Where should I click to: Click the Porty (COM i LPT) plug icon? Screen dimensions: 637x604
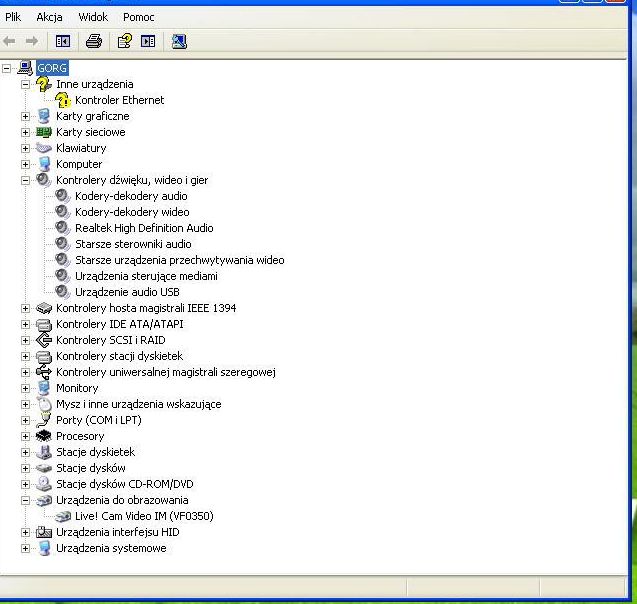point(43,420)
